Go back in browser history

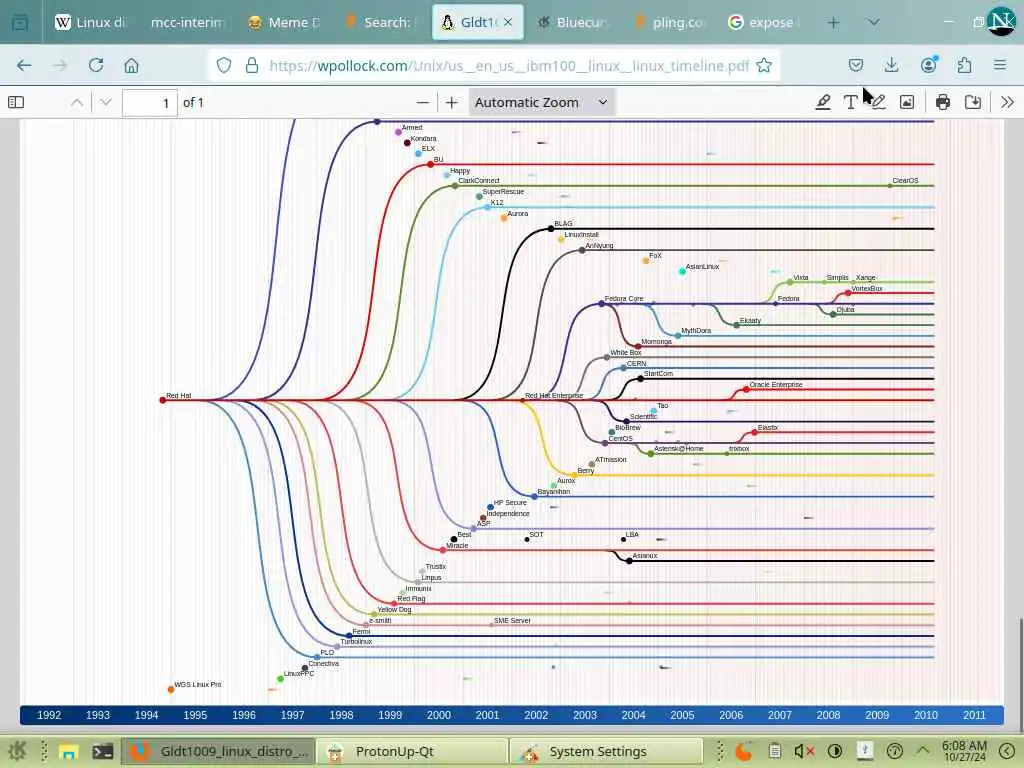point(24,65)
